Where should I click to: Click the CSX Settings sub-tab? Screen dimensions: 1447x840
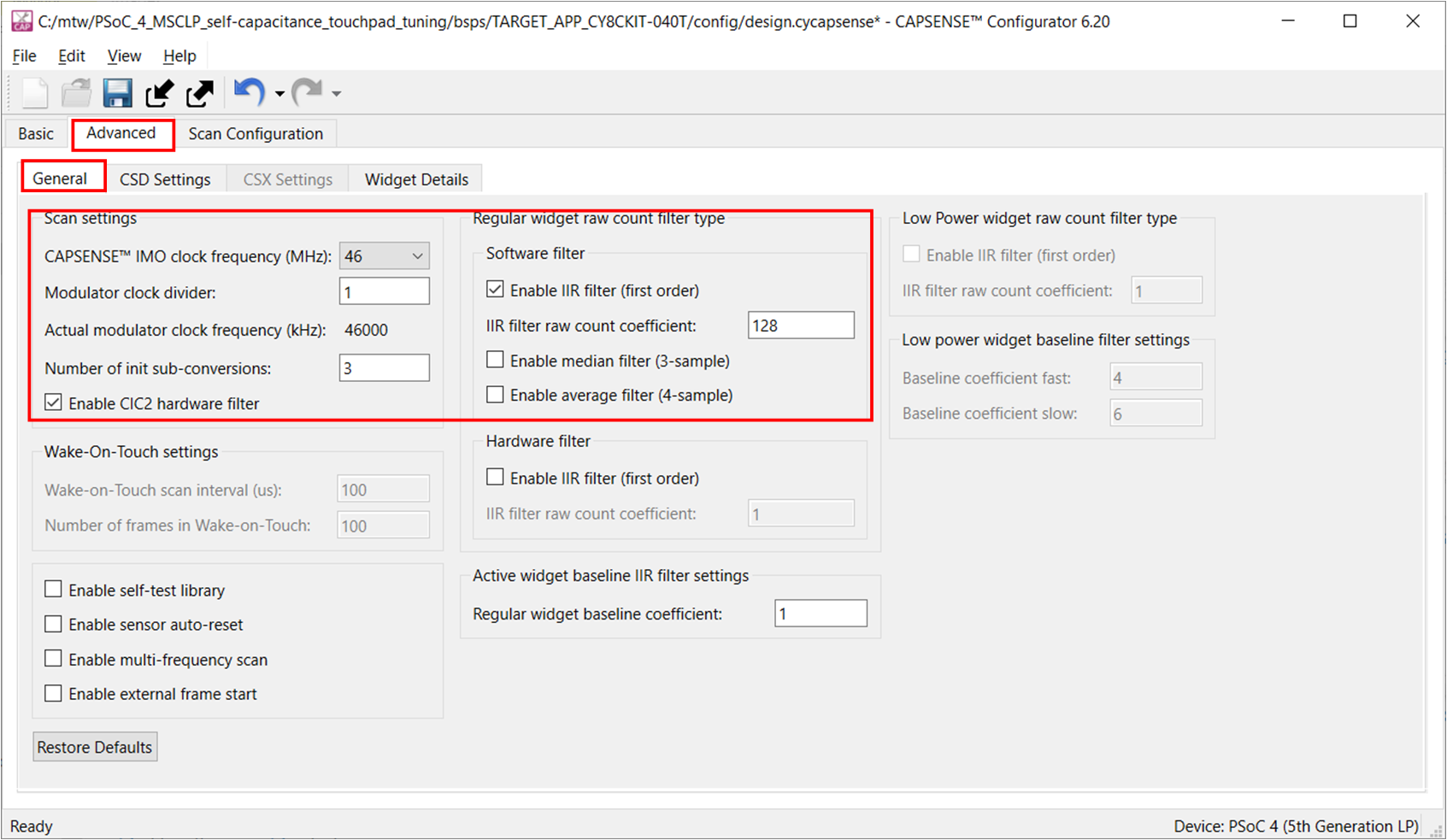click(288, 179)
